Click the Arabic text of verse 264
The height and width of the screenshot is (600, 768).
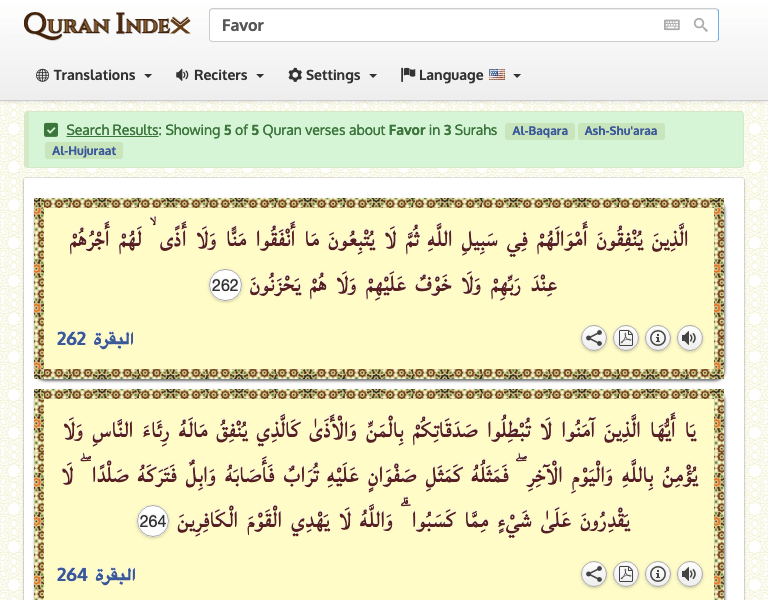coord(380,475)
